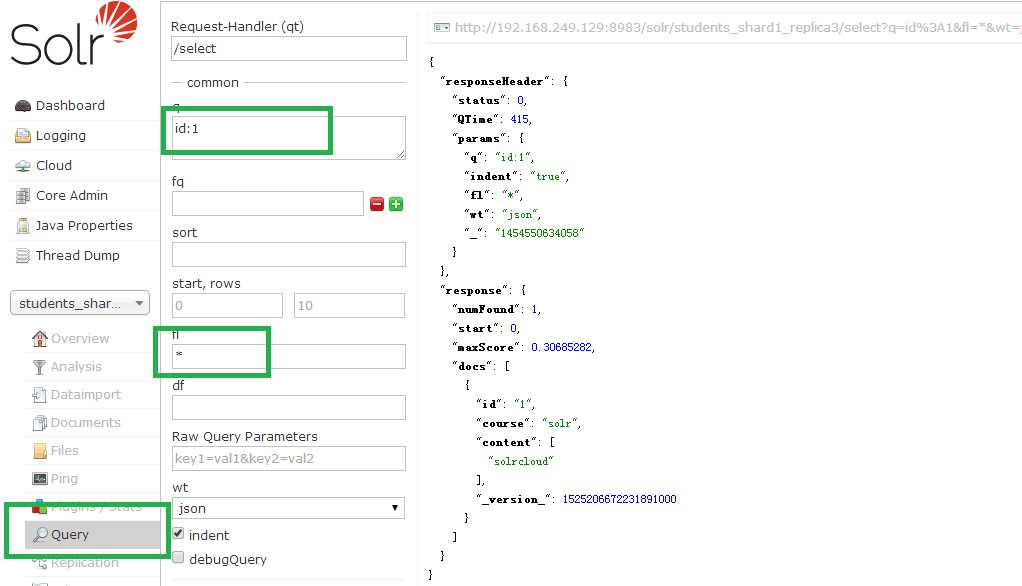The width and height of the screenshot is (1022, 586).
Task: Open the students_shard core selector dropdown
Action: pos(79,303)
